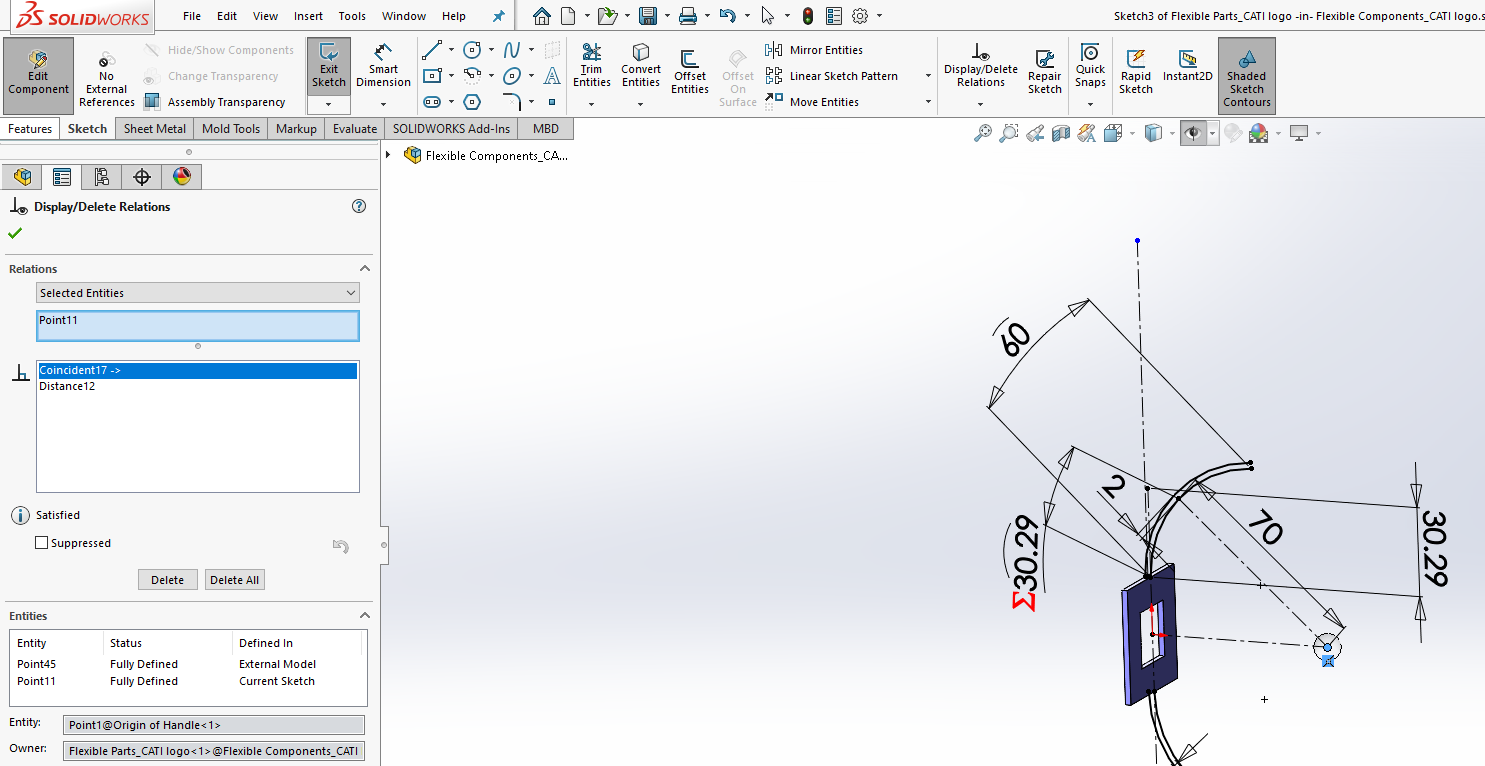
Task: Switch to the Features tab
Action: [x=30, y=129]
